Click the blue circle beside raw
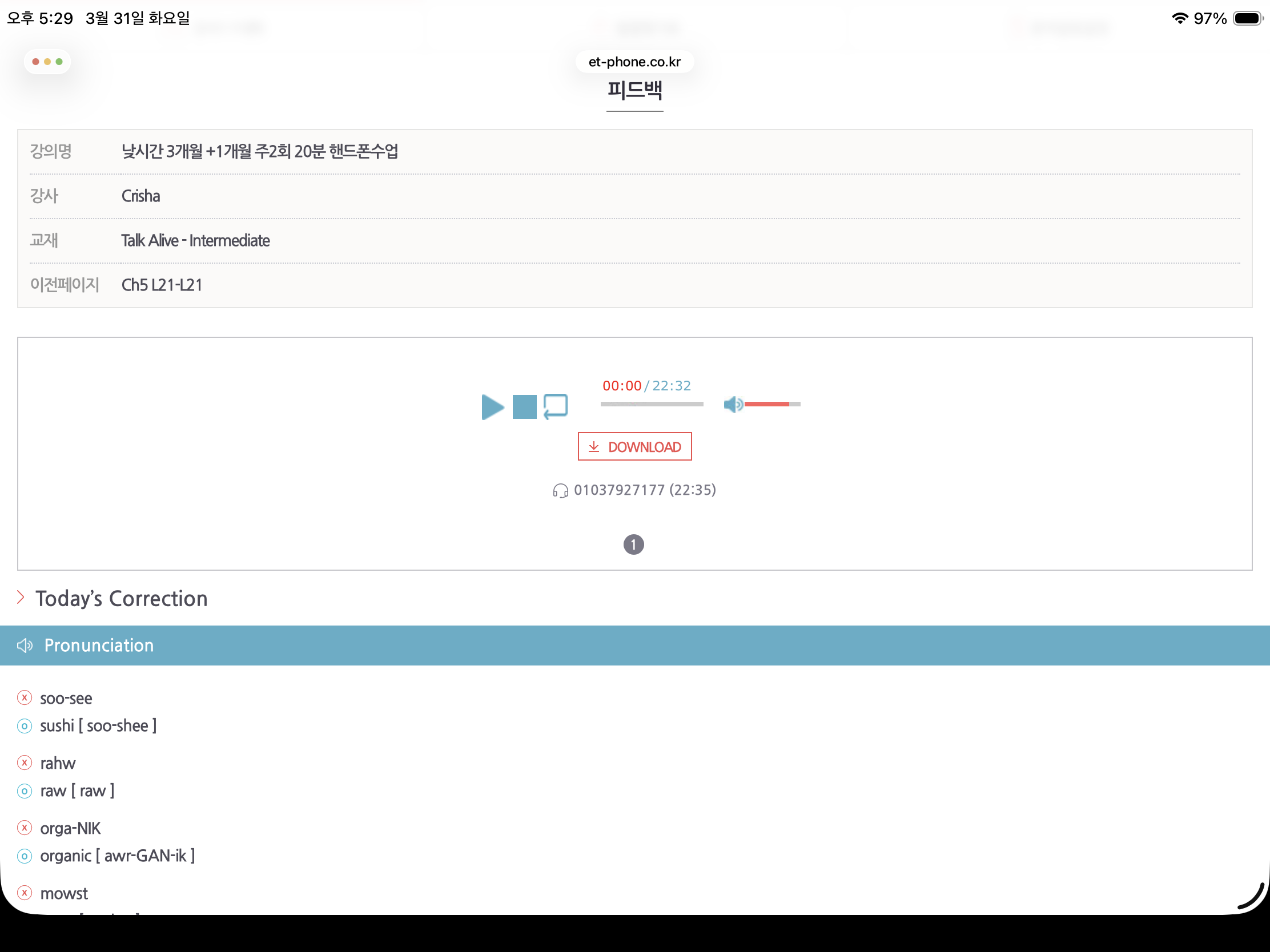The height and width of the screenshot is (952, 1270). [25, 790]
